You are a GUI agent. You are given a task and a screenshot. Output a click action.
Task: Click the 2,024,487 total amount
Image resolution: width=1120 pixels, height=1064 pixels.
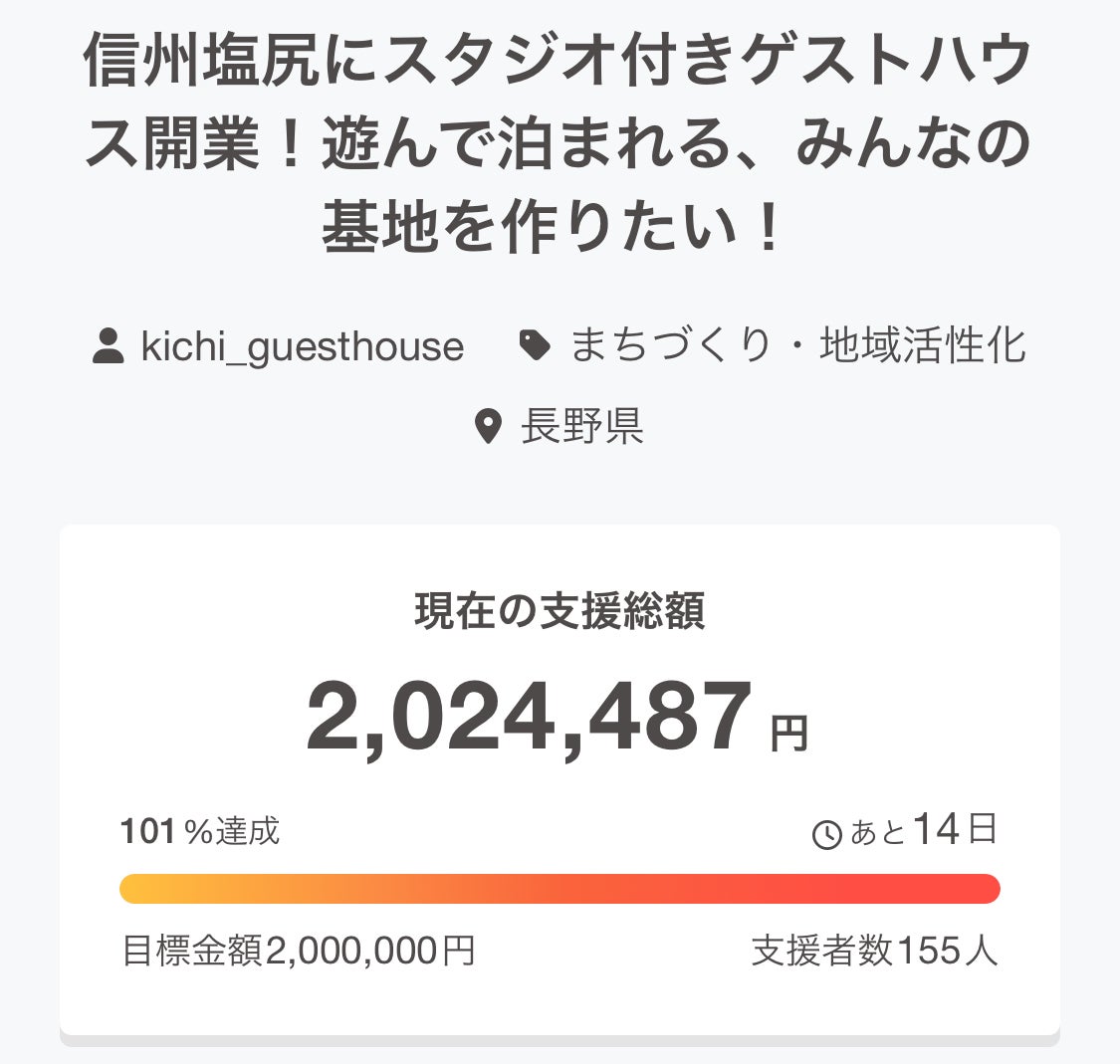pos(529,719)
